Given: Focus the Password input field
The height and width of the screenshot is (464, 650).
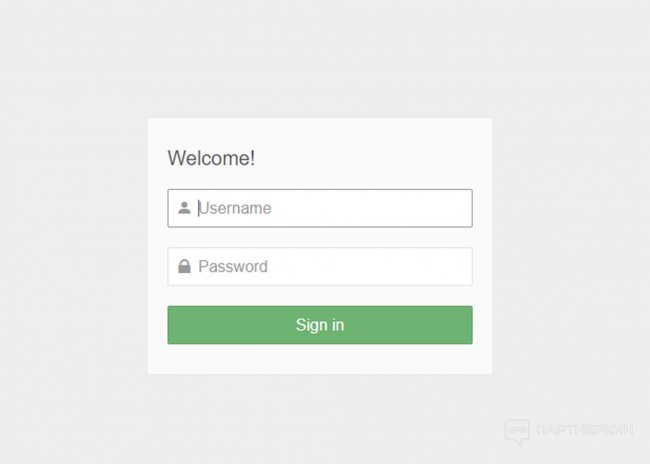Looking at the screenshot, I should (x=320, y=266).
